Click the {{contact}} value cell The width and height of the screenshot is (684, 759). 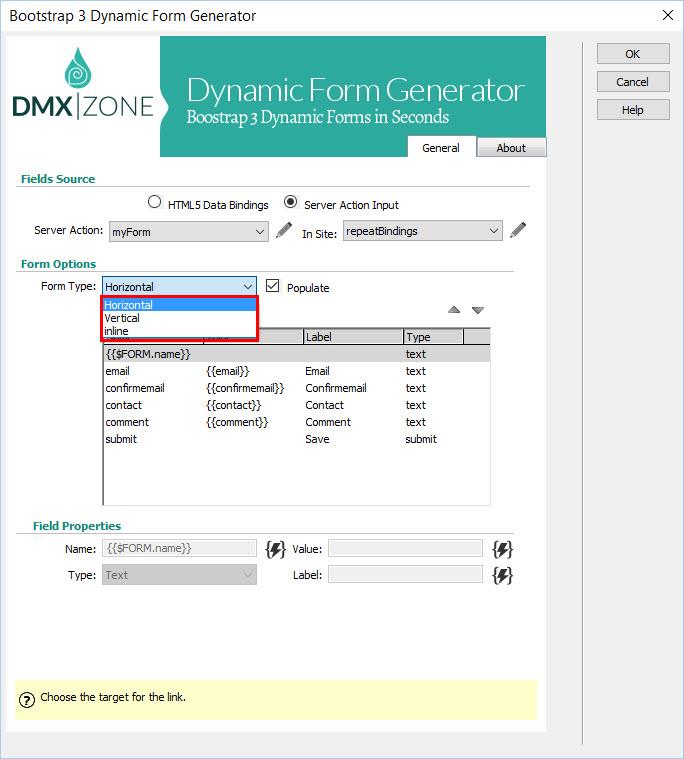click(233, 405)
